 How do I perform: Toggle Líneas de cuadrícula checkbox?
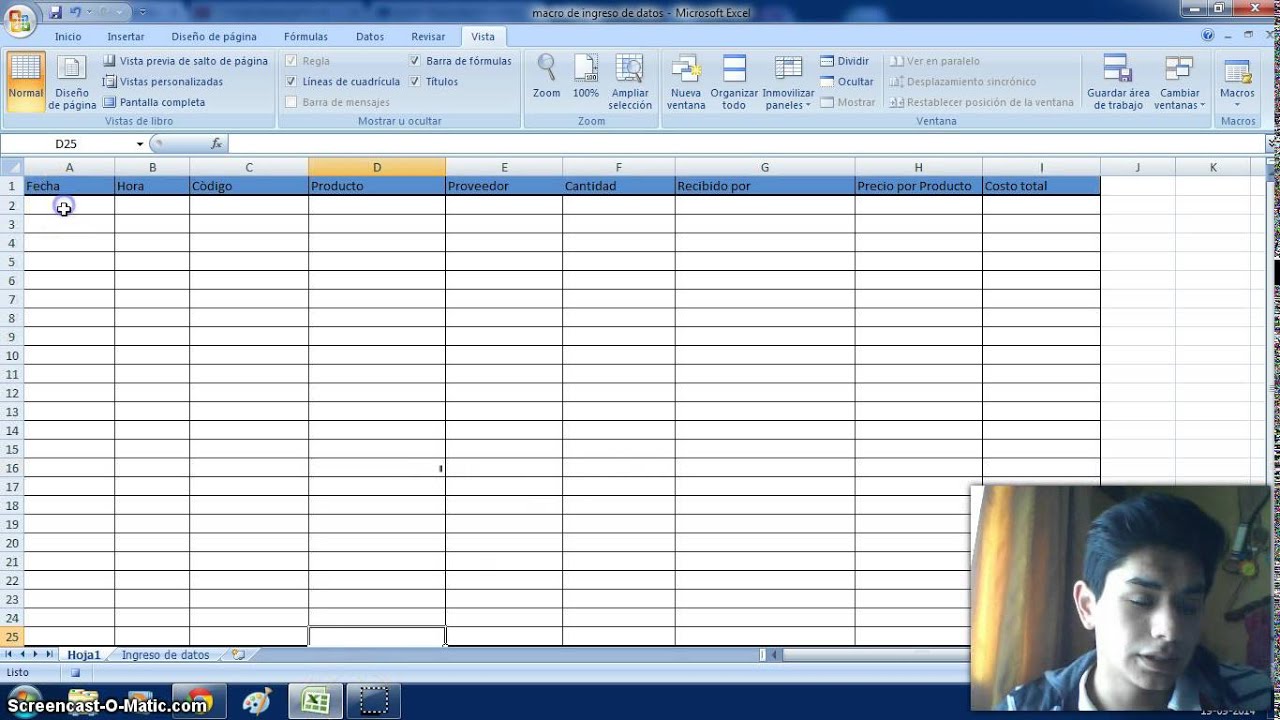[291, 82]
